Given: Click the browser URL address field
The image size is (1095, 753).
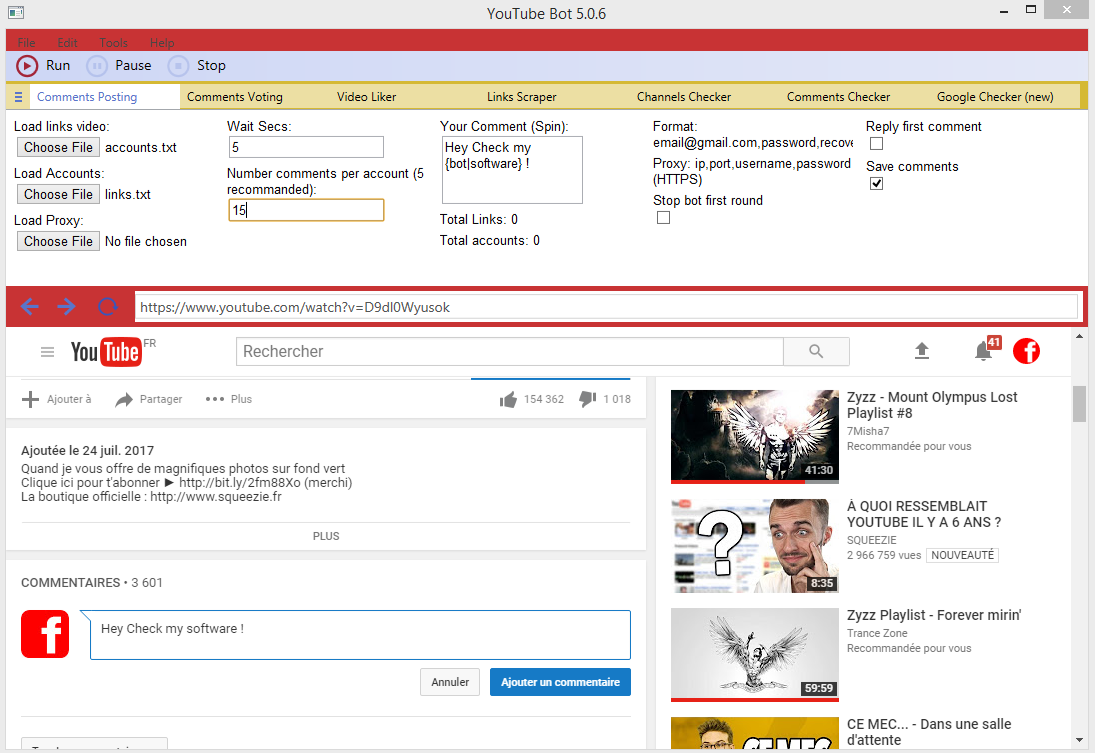Looking at the screenshot, I should 605,307.
